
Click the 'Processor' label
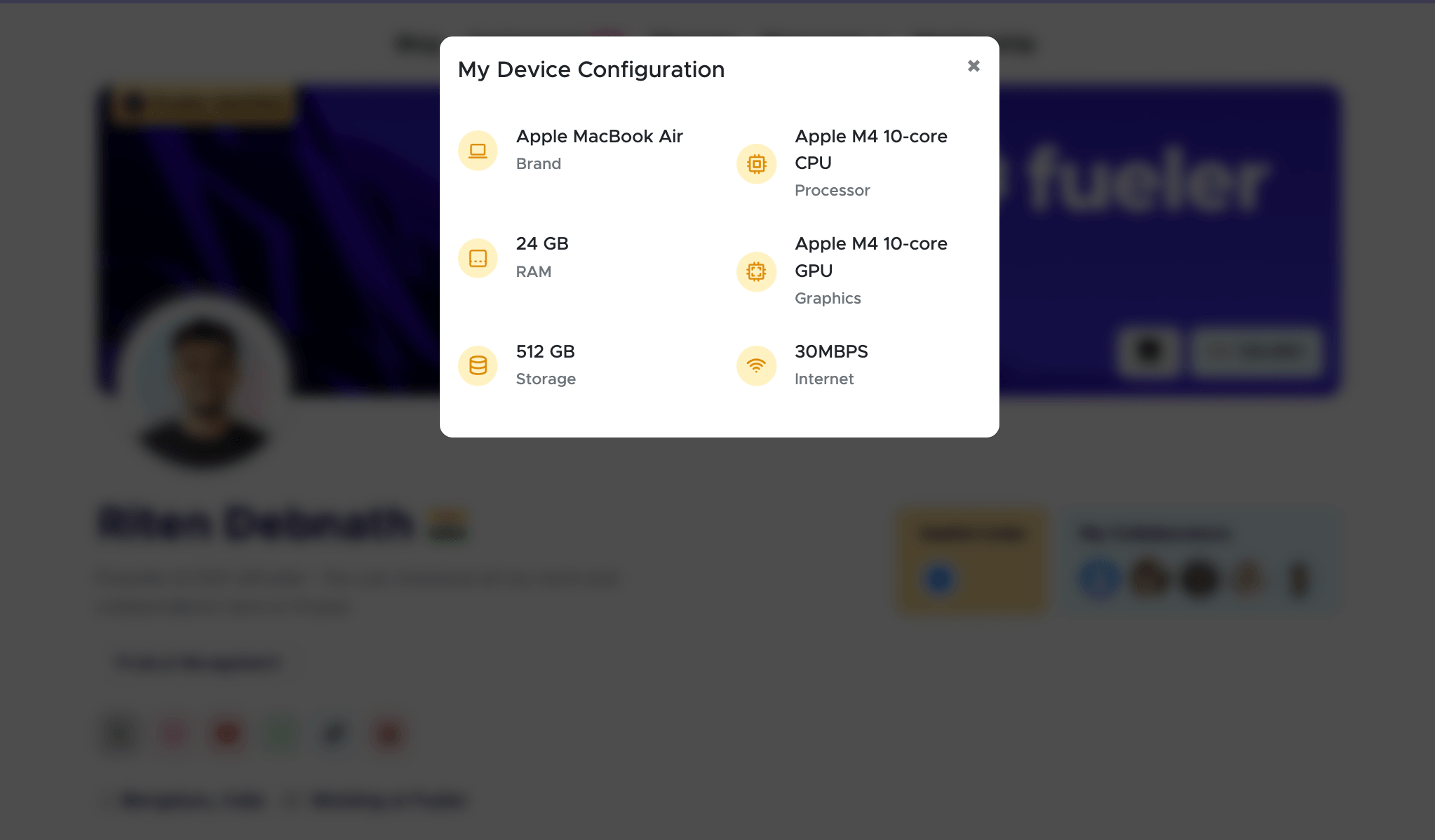tap(833, 190)
